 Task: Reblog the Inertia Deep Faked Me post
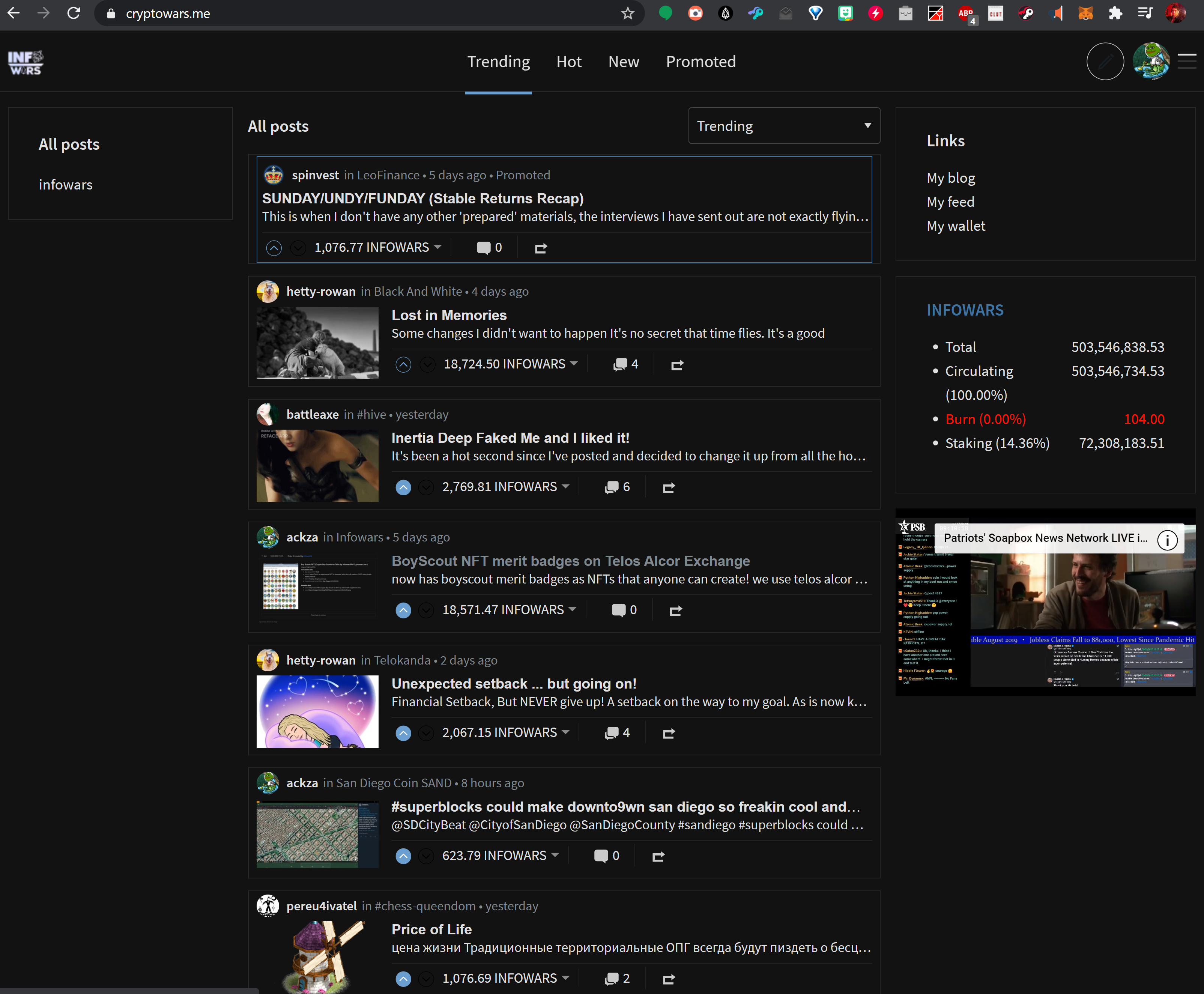click(x=668, y=487)
